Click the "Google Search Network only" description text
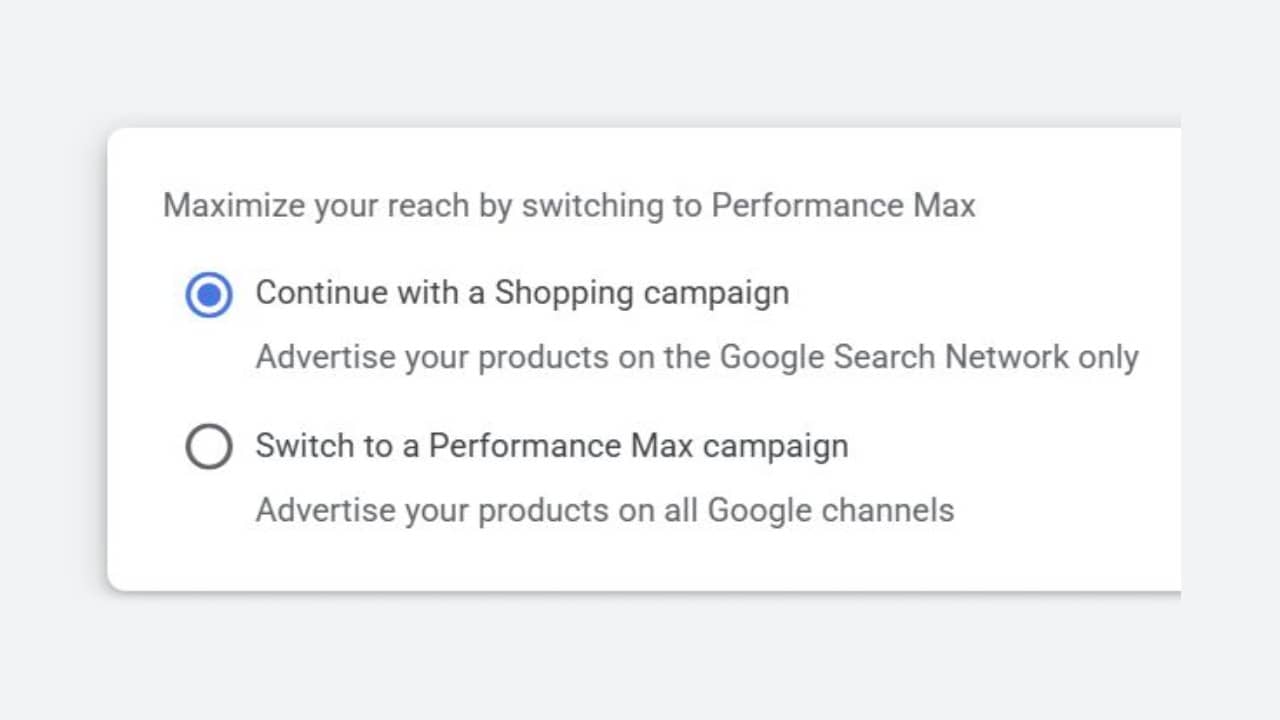 [x=929, y=358]
